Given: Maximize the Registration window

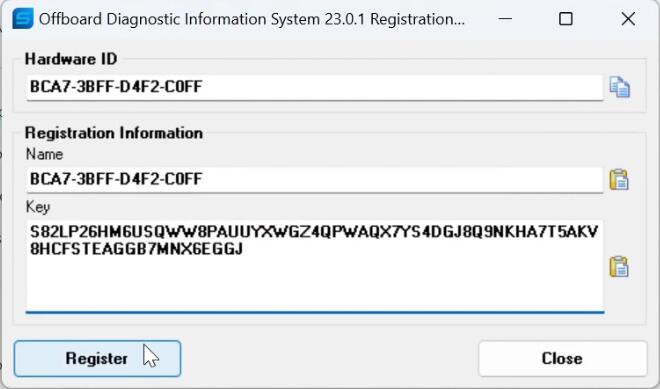Looking at the screenshot, I should (566, 19).
